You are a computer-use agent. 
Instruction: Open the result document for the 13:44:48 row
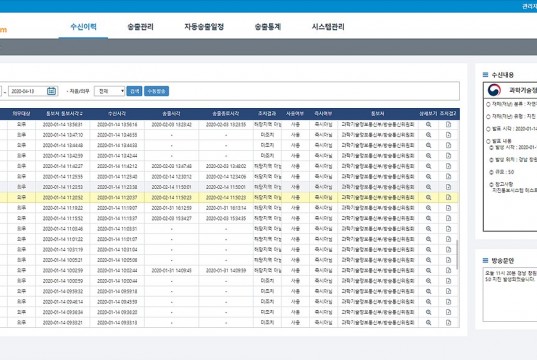coord(448,145)
